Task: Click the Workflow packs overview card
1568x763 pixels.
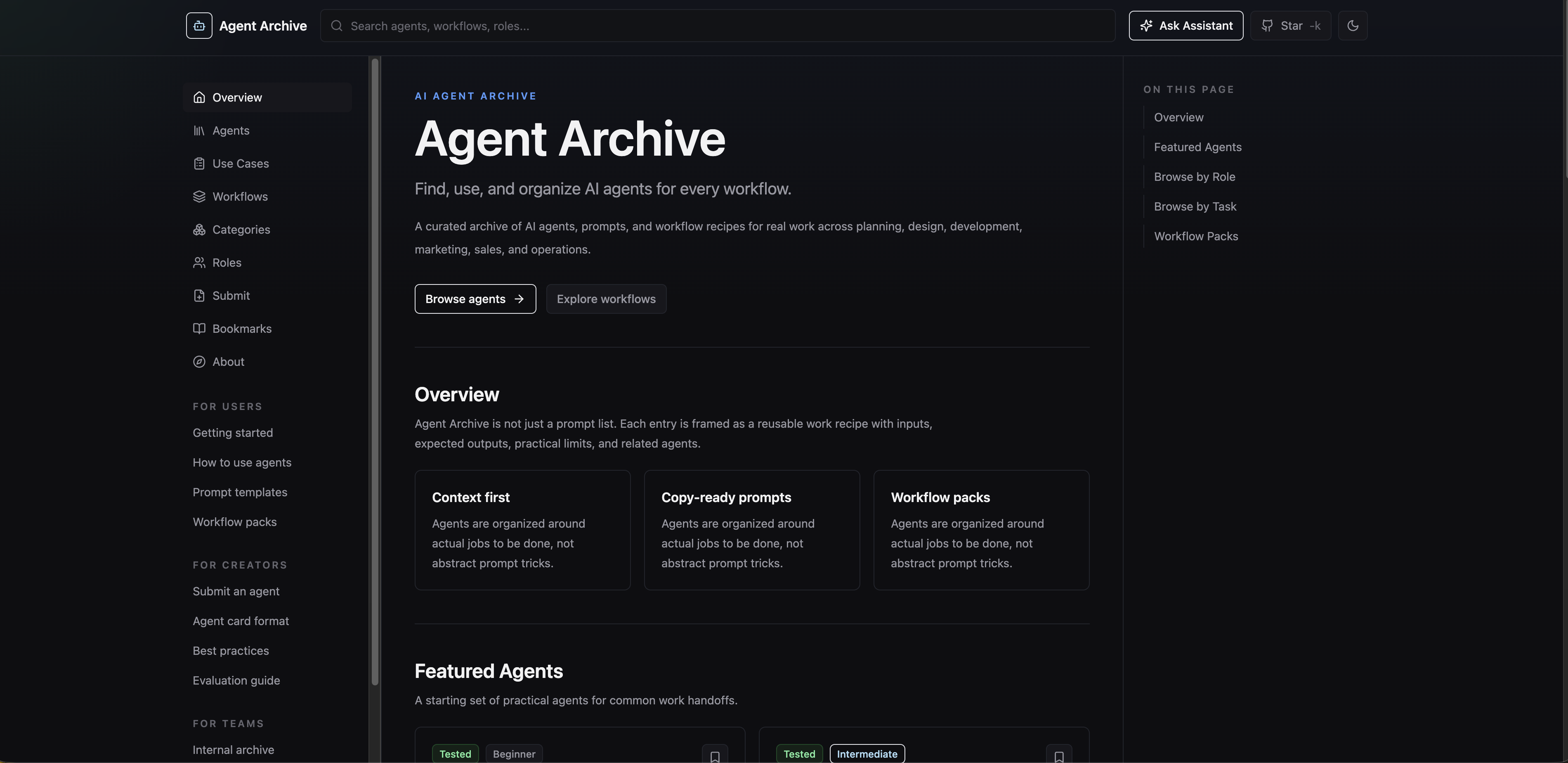Action: [981, 530]
